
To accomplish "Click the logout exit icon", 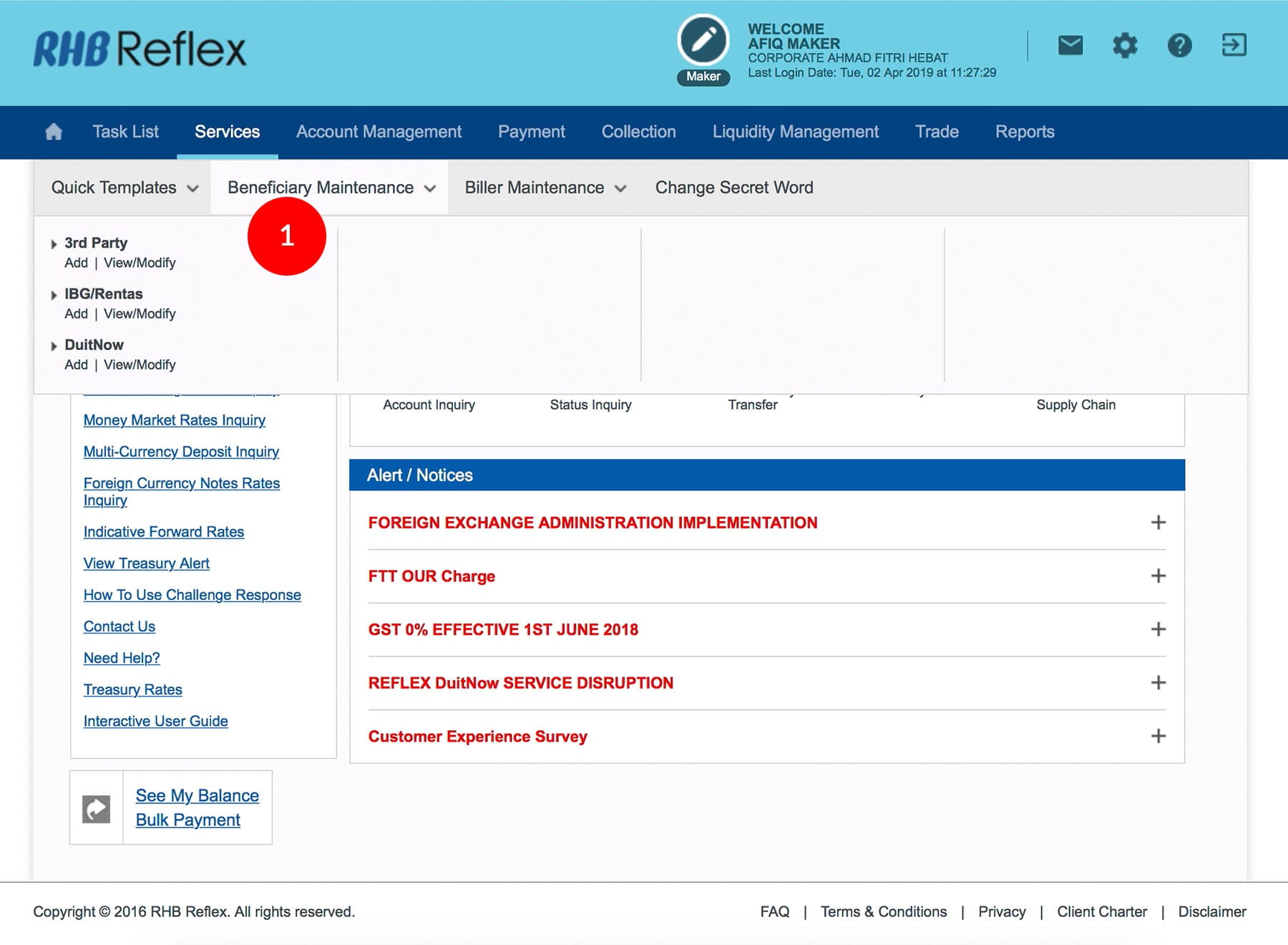I will tap(1234, 45).
